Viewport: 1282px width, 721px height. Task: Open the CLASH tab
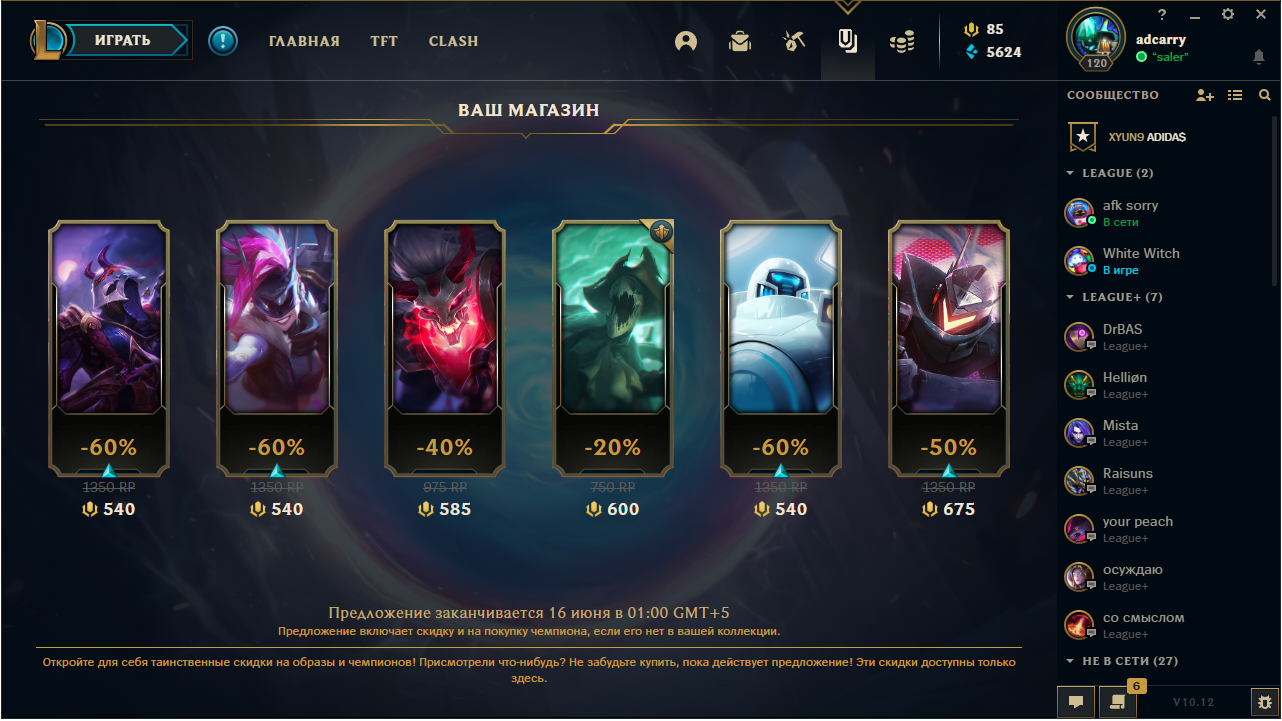tap(453, 41)
